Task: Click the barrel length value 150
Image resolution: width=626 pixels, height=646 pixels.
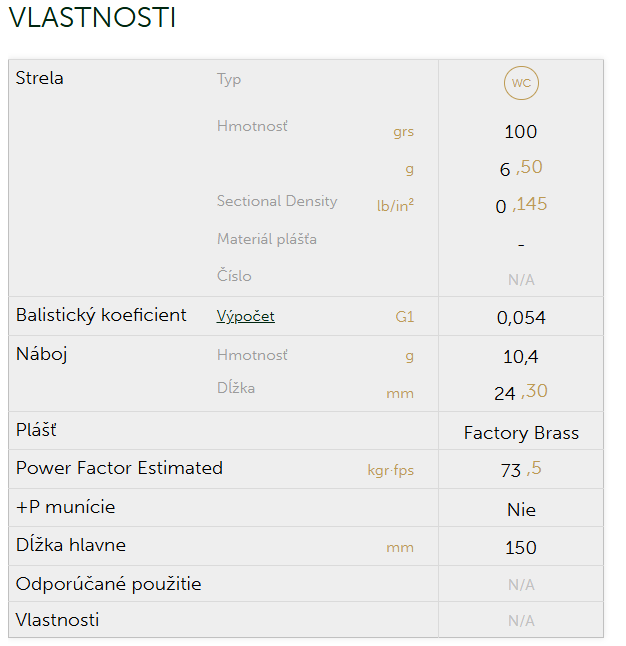Action: [521, 548]
